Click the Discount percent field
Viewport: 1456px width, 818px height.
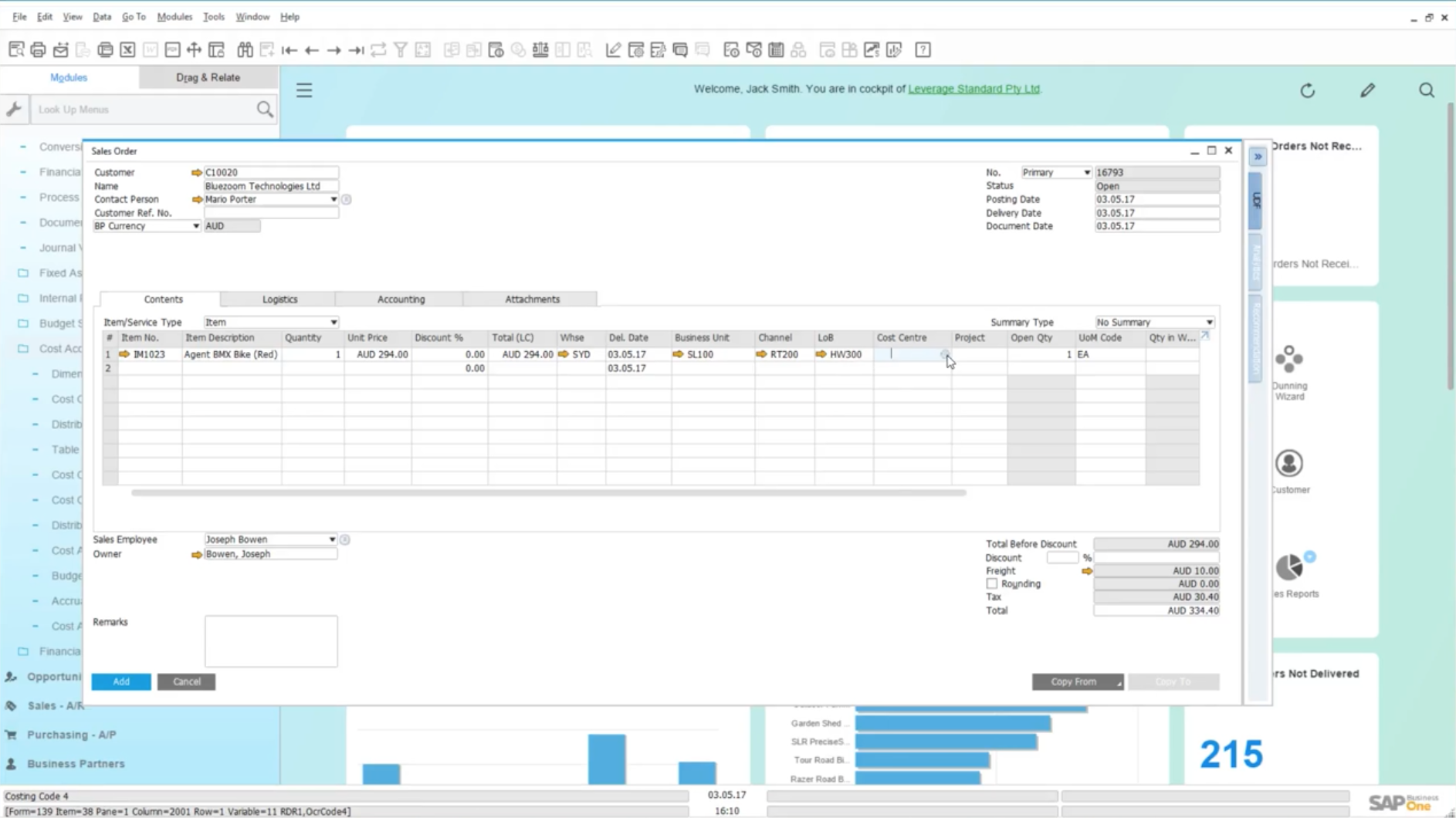coord(1062,558)
